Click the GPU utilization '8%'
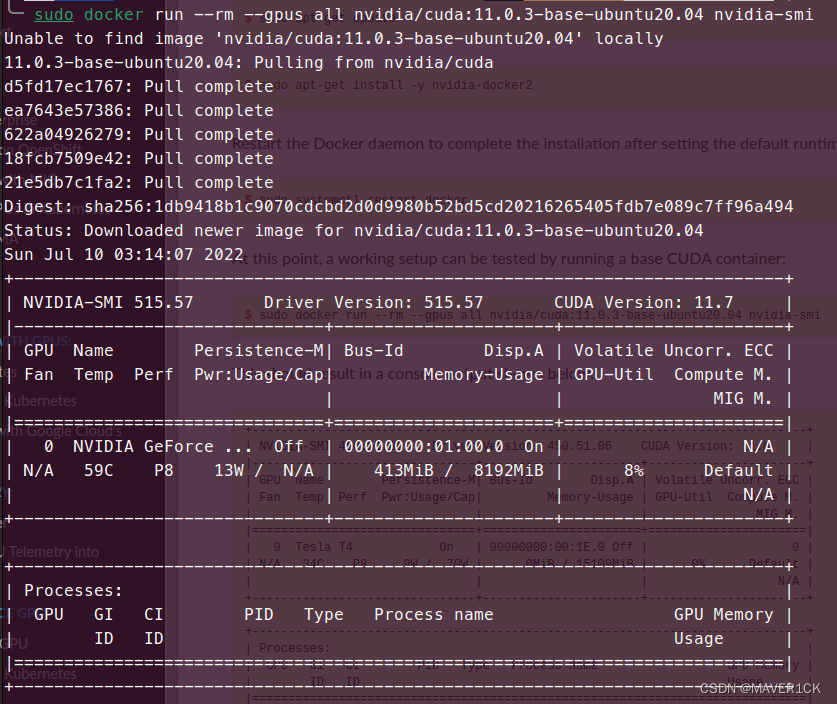 pos(634,471)
